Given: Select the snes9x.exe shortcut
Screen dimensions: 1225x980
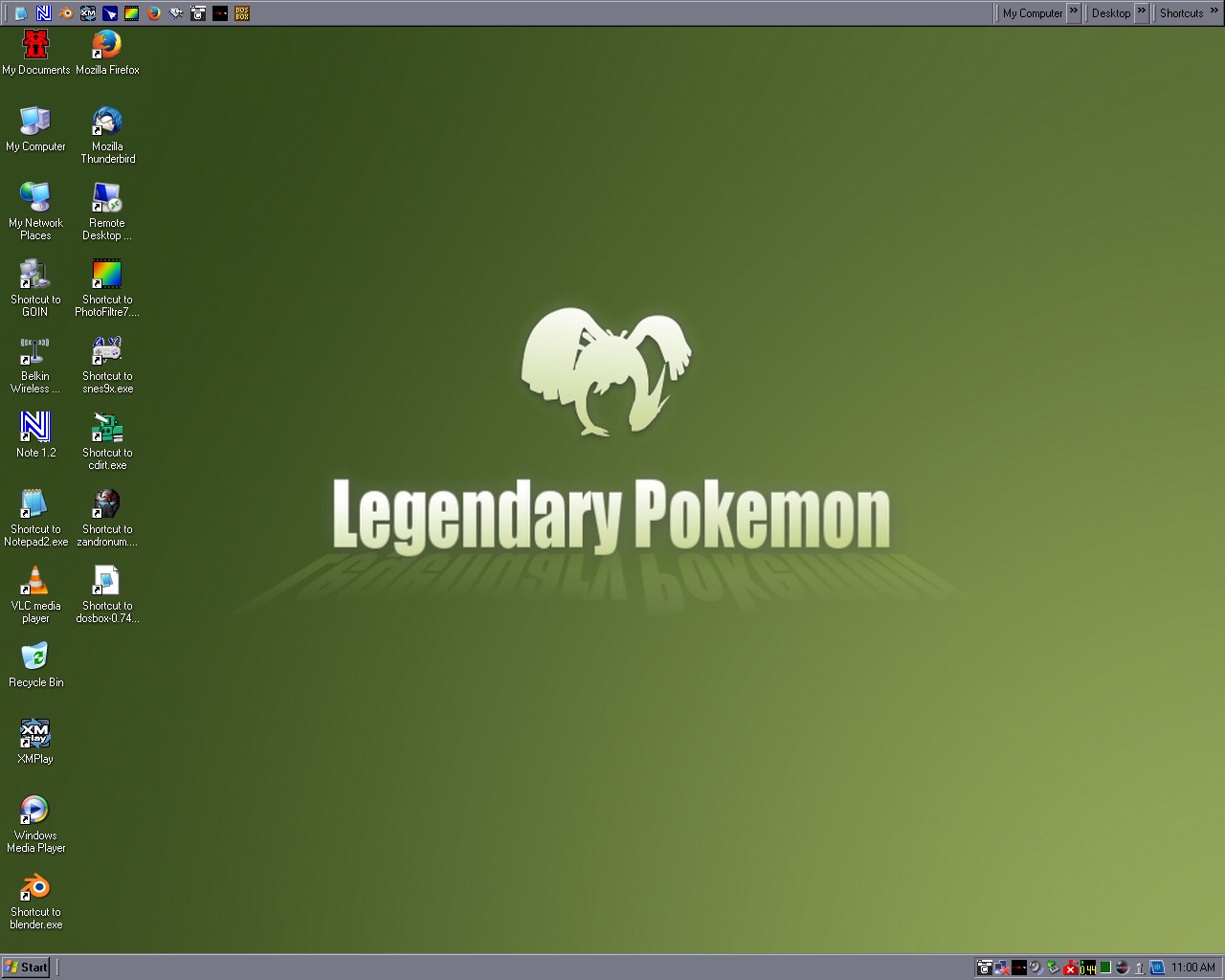Looking at the screenshot, I should click(106, 352).
